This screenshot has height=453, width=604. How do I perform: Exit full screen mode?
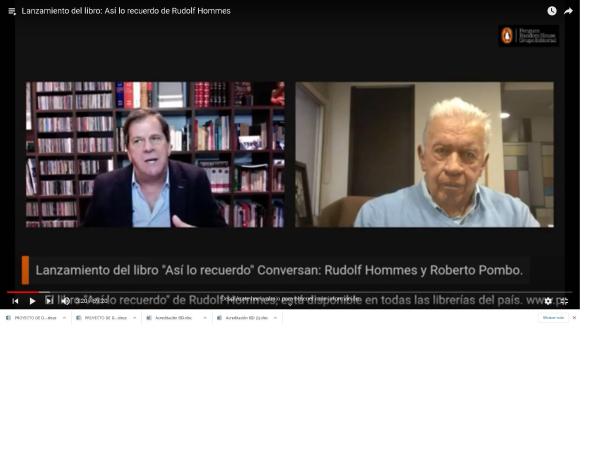(x=564, y=301)
